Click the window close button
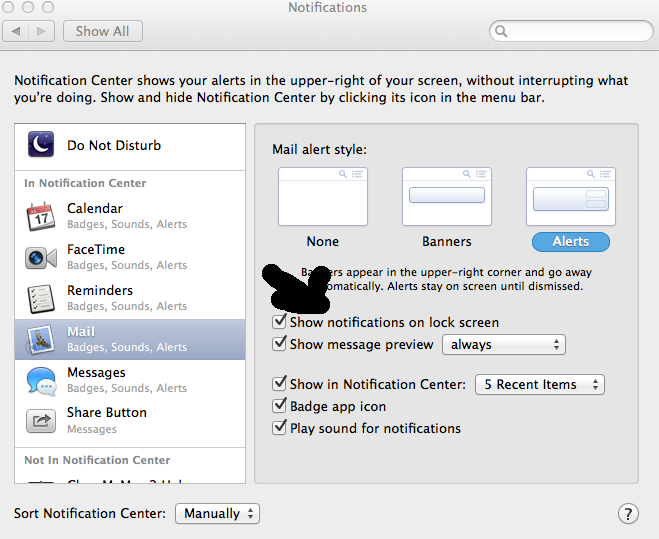659x539 pixels. [8, 7]
